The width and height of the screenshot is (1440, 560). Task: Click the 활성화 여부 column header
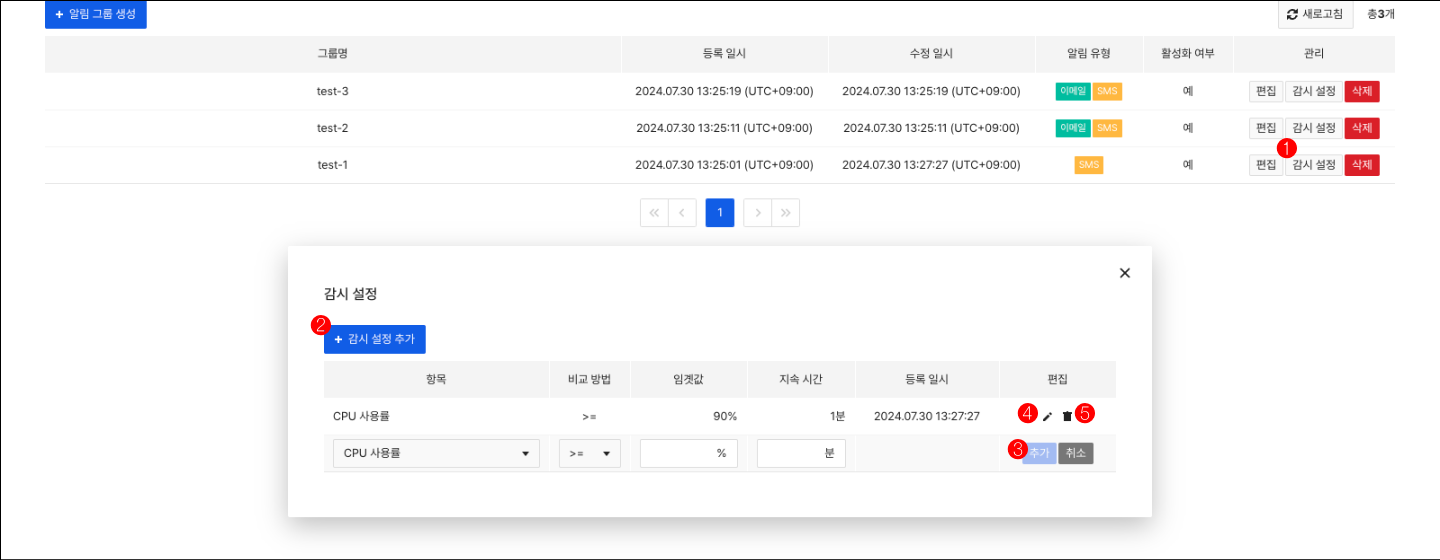pos(1188,54)
